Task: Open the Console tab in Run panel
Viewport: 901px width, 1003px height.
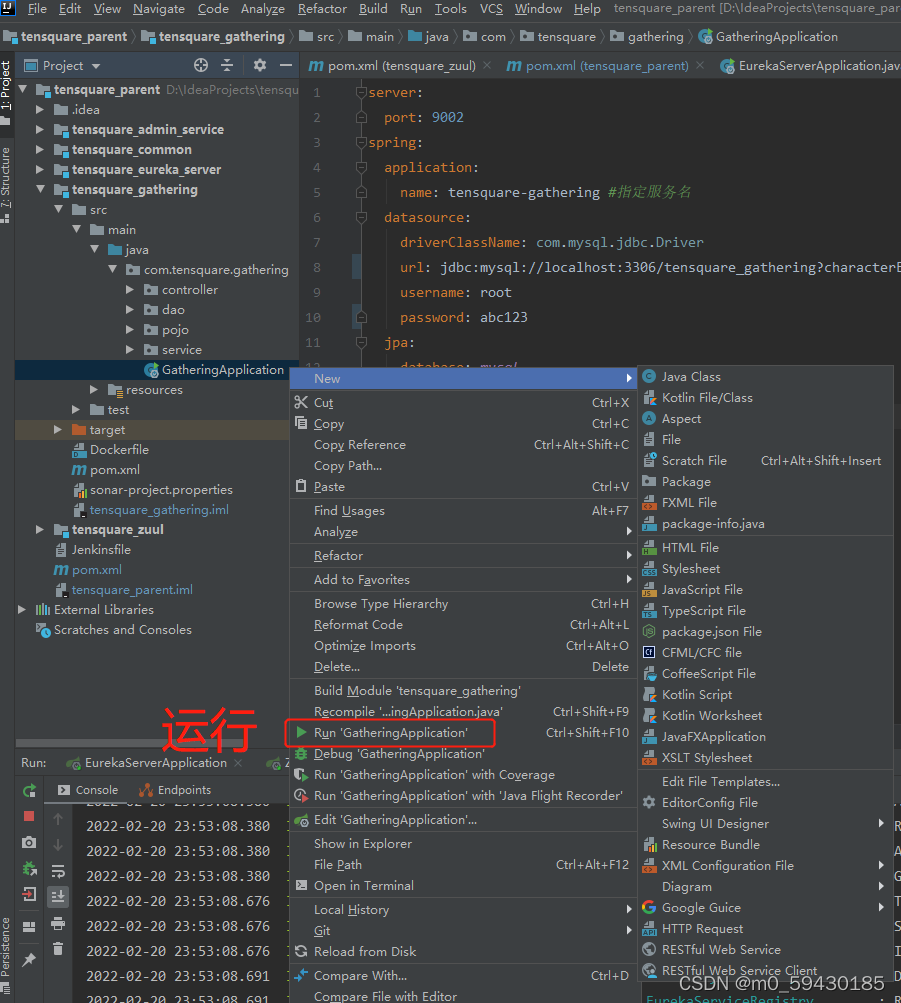Action: (x=88, y=790)
